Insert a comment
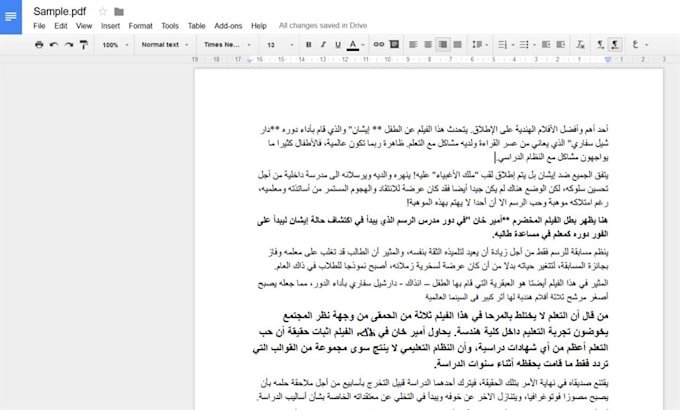The image size is (680, 410). [394, 44]
